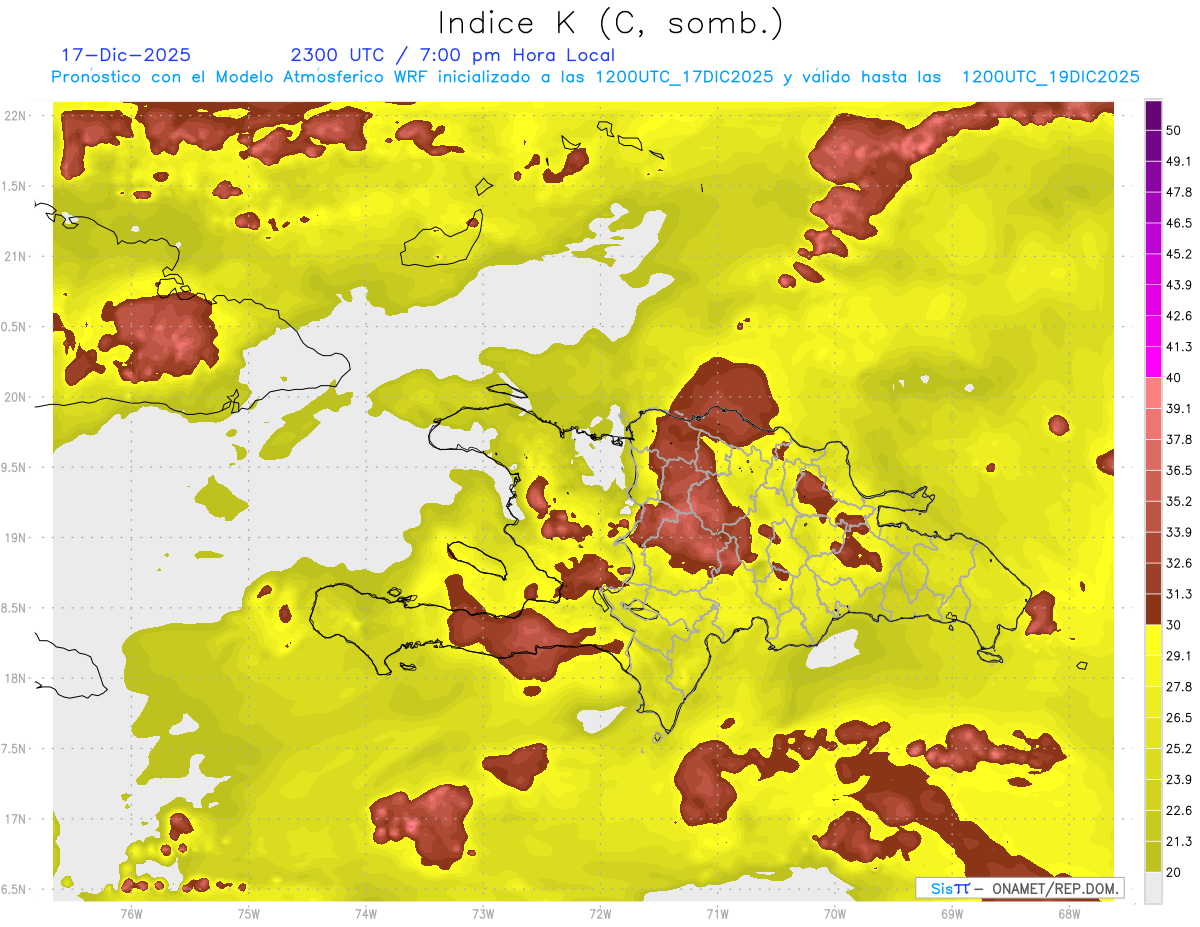Click the '76W' longitude label
The height and width of the screenshot is (927, 1200).
(x=131, y=913)
